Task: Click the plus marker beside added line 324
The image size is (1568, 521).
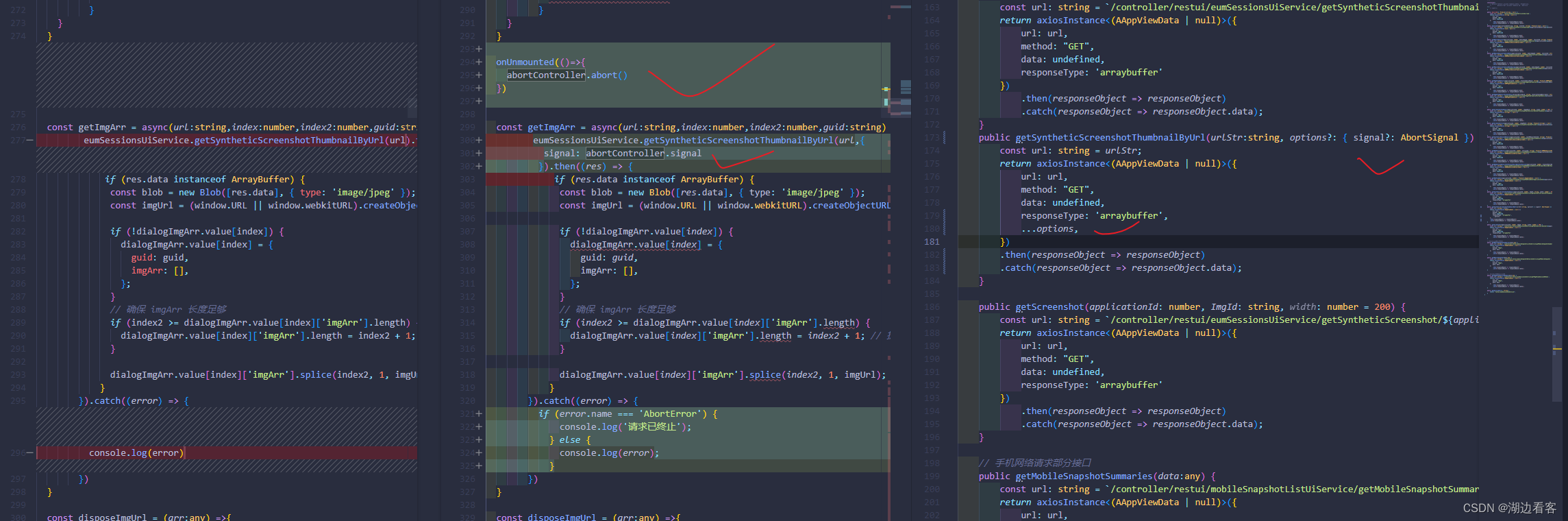Action: 479,452
